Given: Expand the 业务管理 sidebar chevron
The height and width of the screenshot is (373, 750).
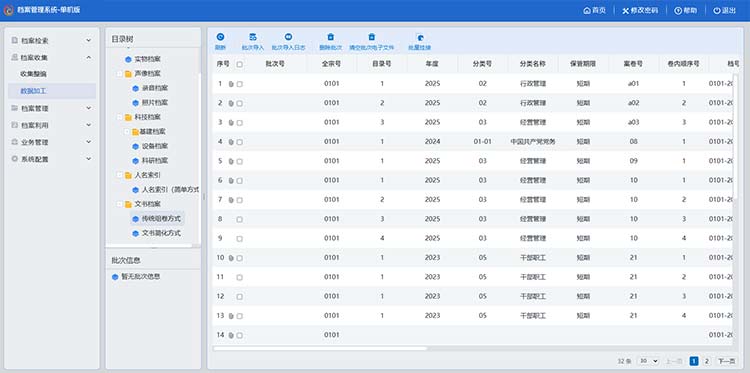Looking at the screenshot, I should [x=88, y=142].
